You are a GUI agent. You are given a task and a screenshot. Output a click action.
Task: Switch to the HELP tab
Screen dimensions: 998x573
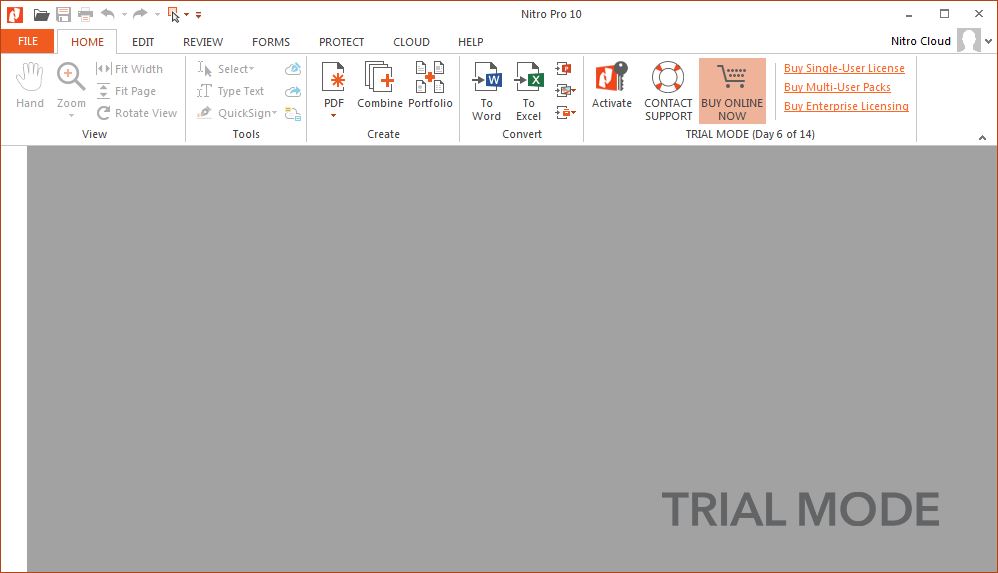coord(470,42)
